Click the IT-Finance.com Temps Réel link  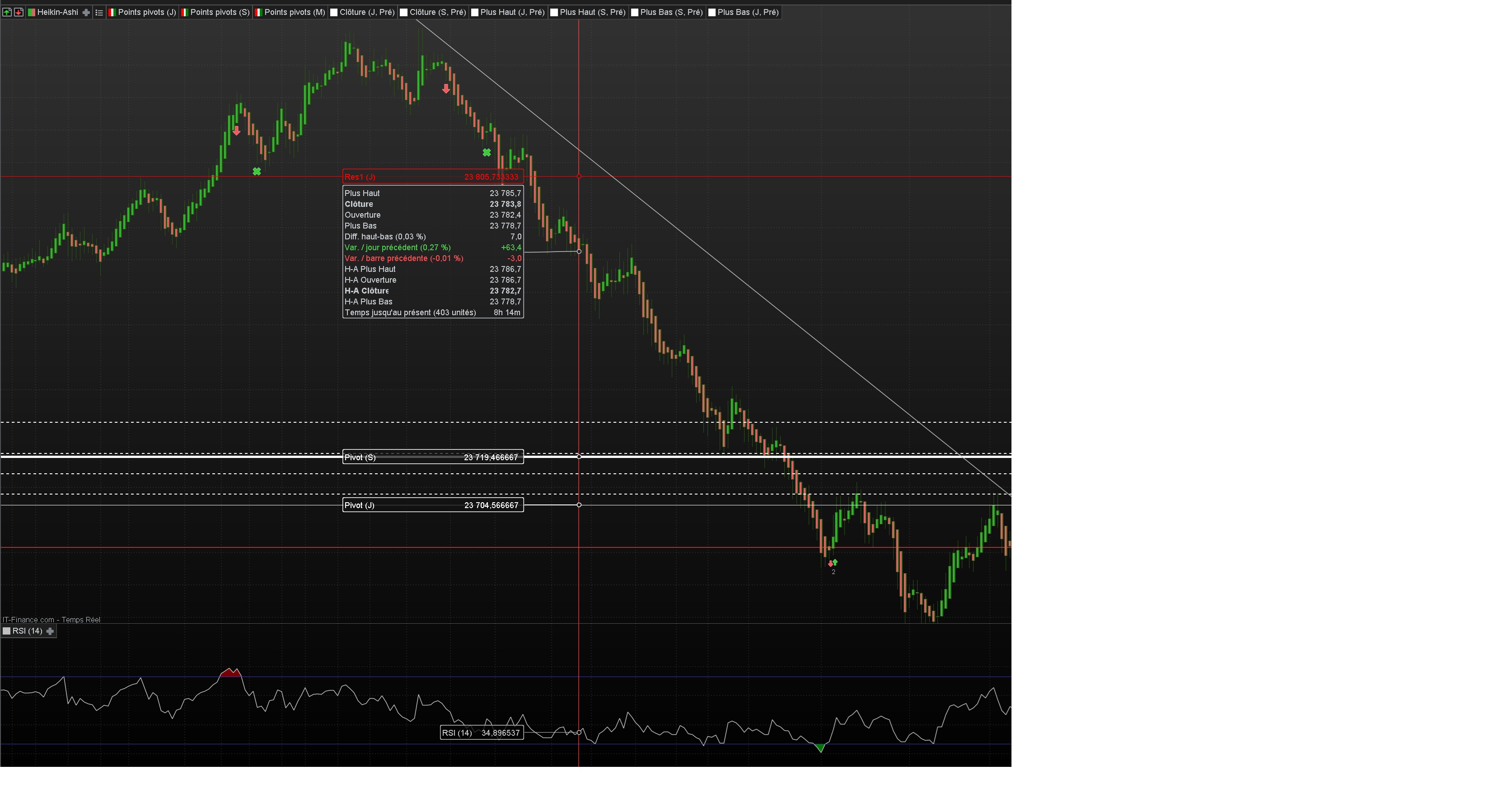tap(51, 620)
